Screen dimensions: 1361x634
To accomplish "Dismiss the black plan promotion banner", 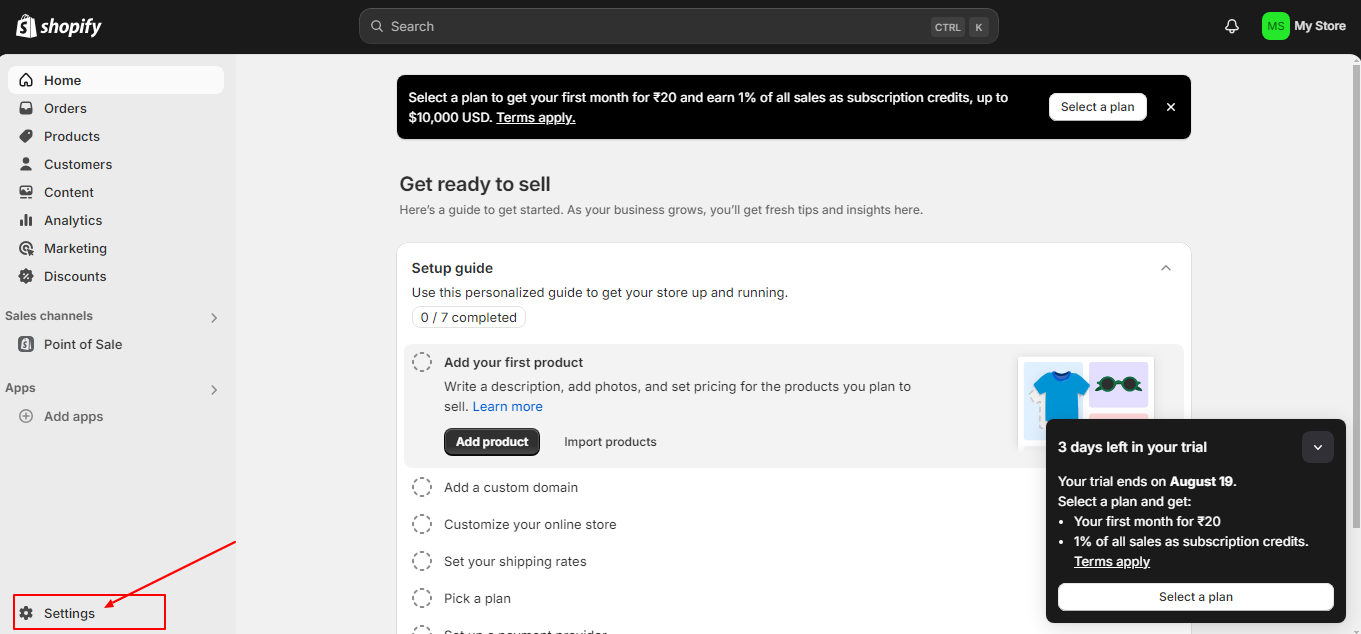I will point(1170,107).
